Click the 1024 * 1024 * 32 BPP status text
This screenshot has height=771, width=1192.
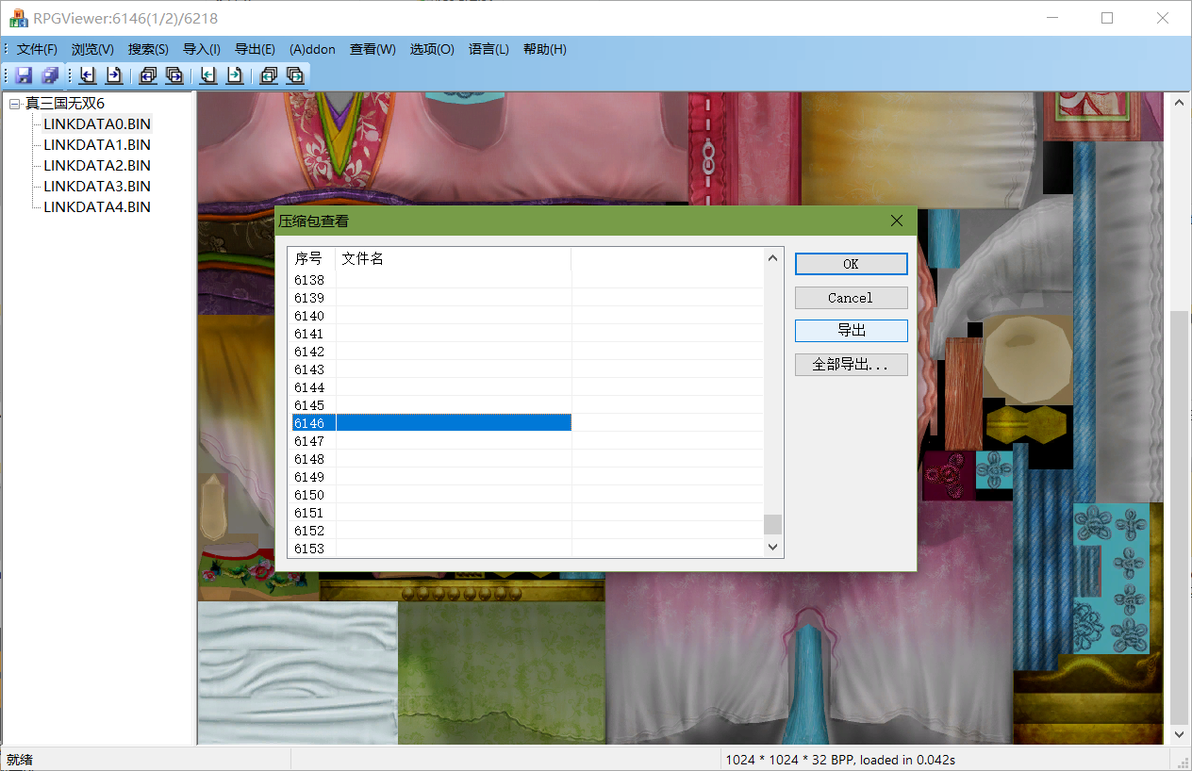pos(840,760)
